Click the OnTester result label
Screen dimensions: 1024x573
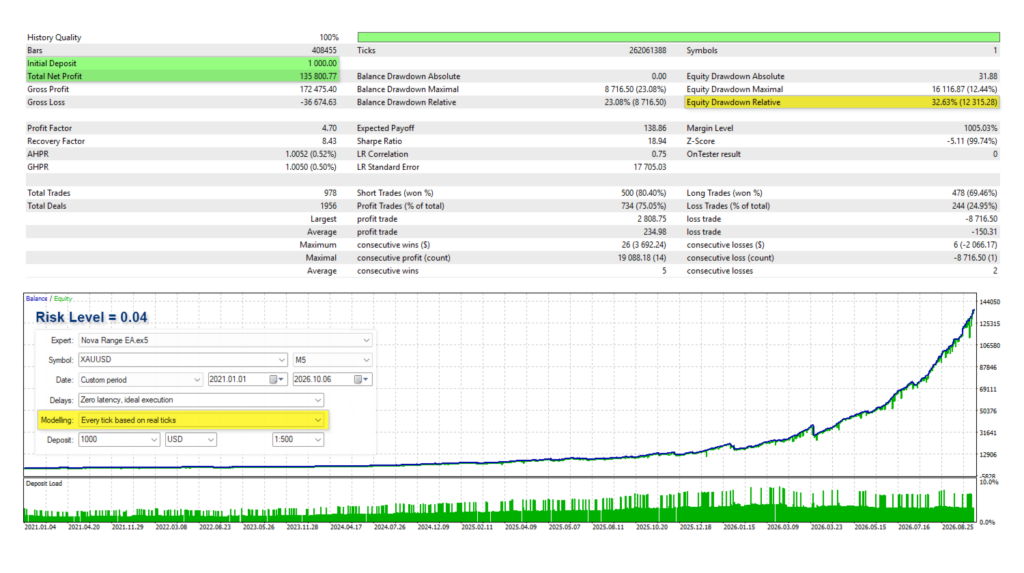click(713, 154)
